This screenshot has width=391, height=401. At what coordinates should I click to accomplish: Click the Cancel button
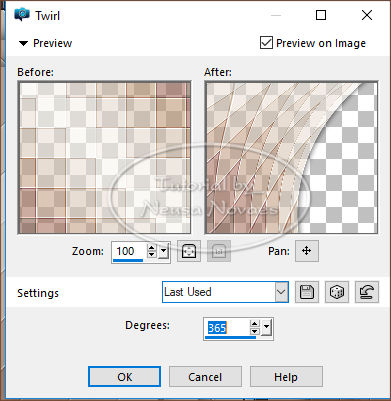click(x=205, y=377)
